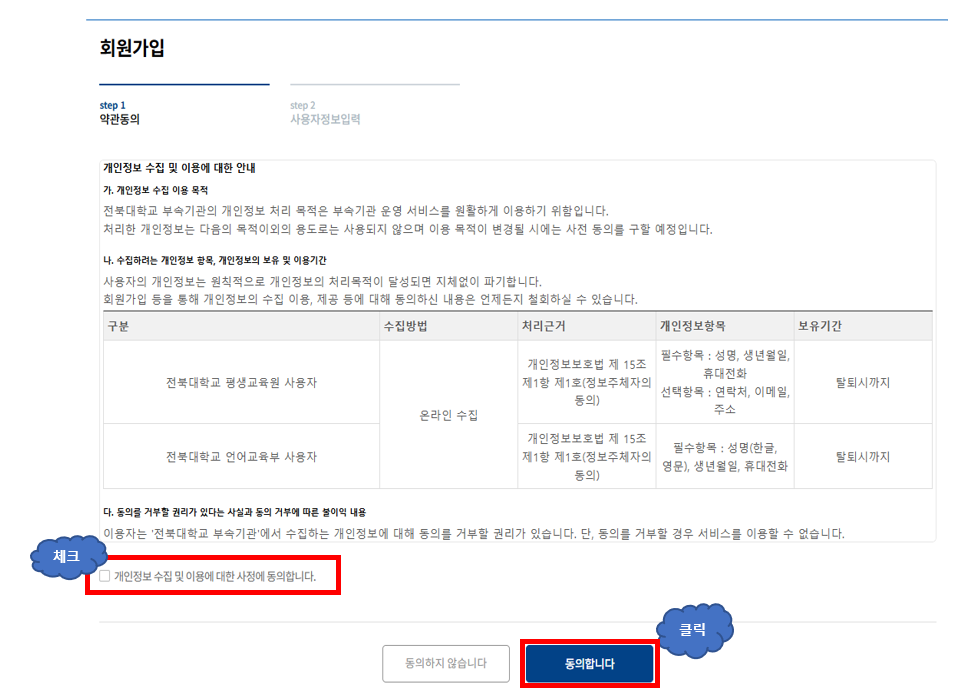The height and width of the screenshot is (699, 958).
Task: Check the 개인정보 수집 및 이용 동의 checkbox
Action: pyautogui.click(x=105, y=576)
